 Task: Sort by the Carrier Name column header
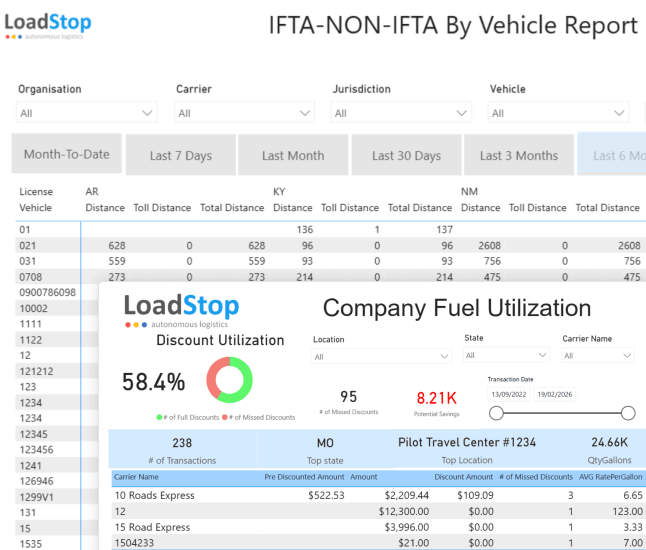136,477
